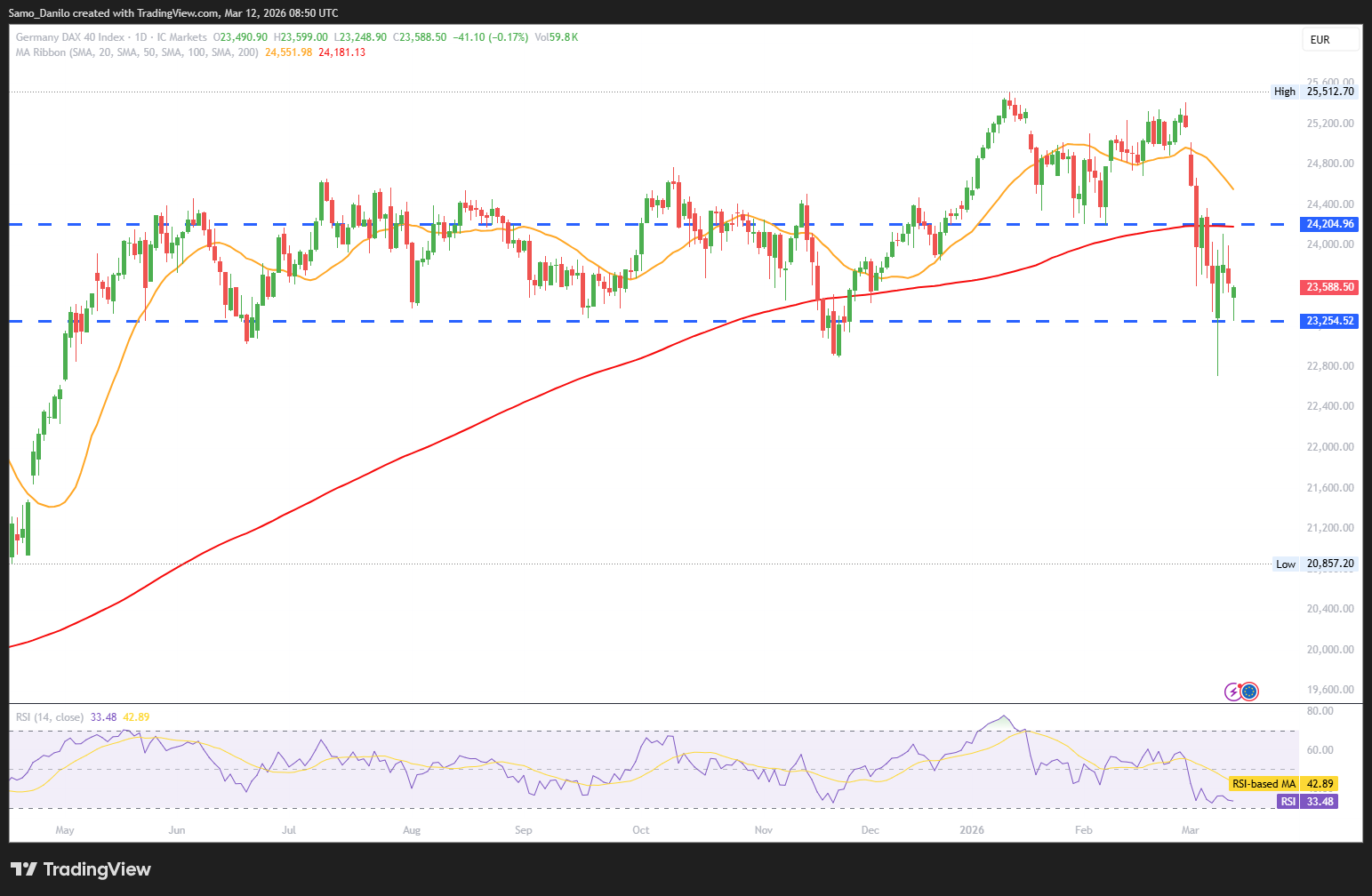Image resolution: width=1372 pixels, height=896 pixels.
Task: Click the 24,204.96 blue price label
Action: (x=1330, y=224)
